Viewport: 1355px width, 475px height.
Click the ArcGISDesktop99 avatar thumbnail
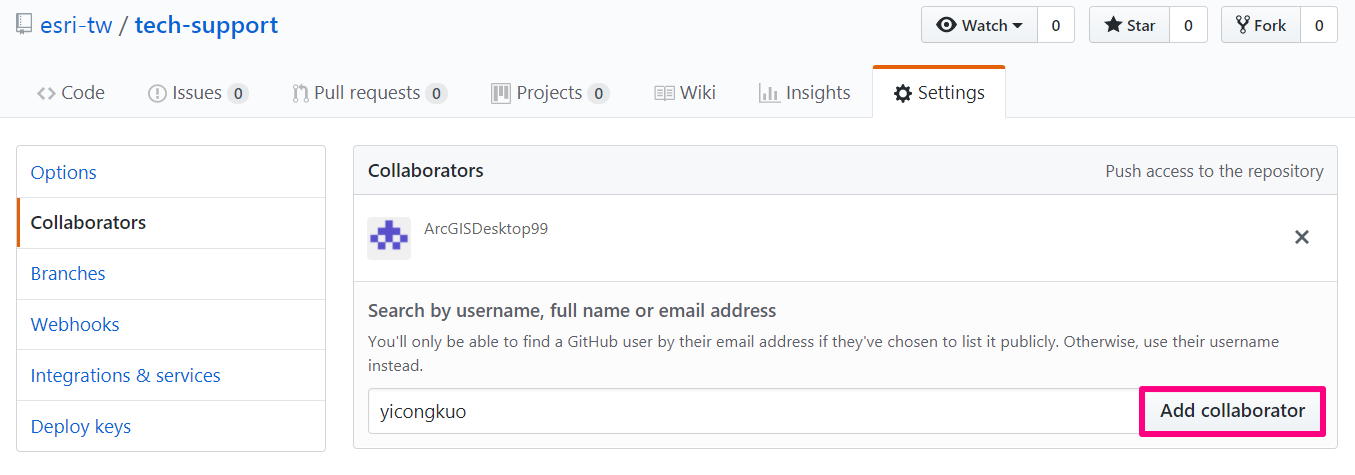pos(389,239)
